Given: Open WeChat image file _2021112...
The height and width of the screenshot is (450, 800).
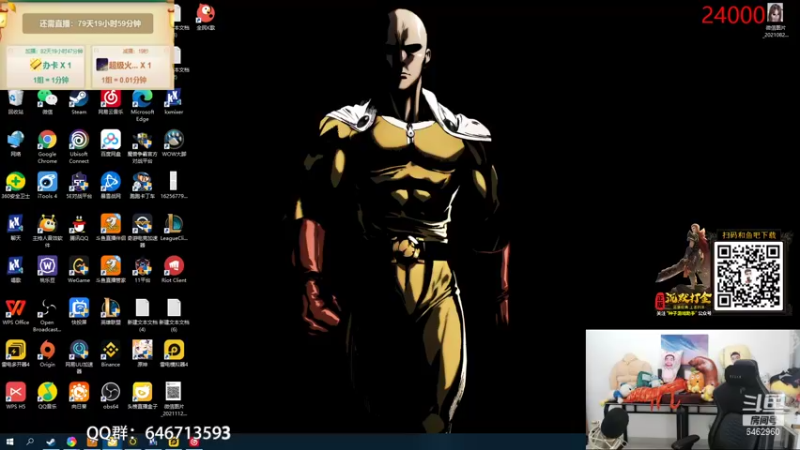Looking at the screenshot, I should tap(174, 399).
